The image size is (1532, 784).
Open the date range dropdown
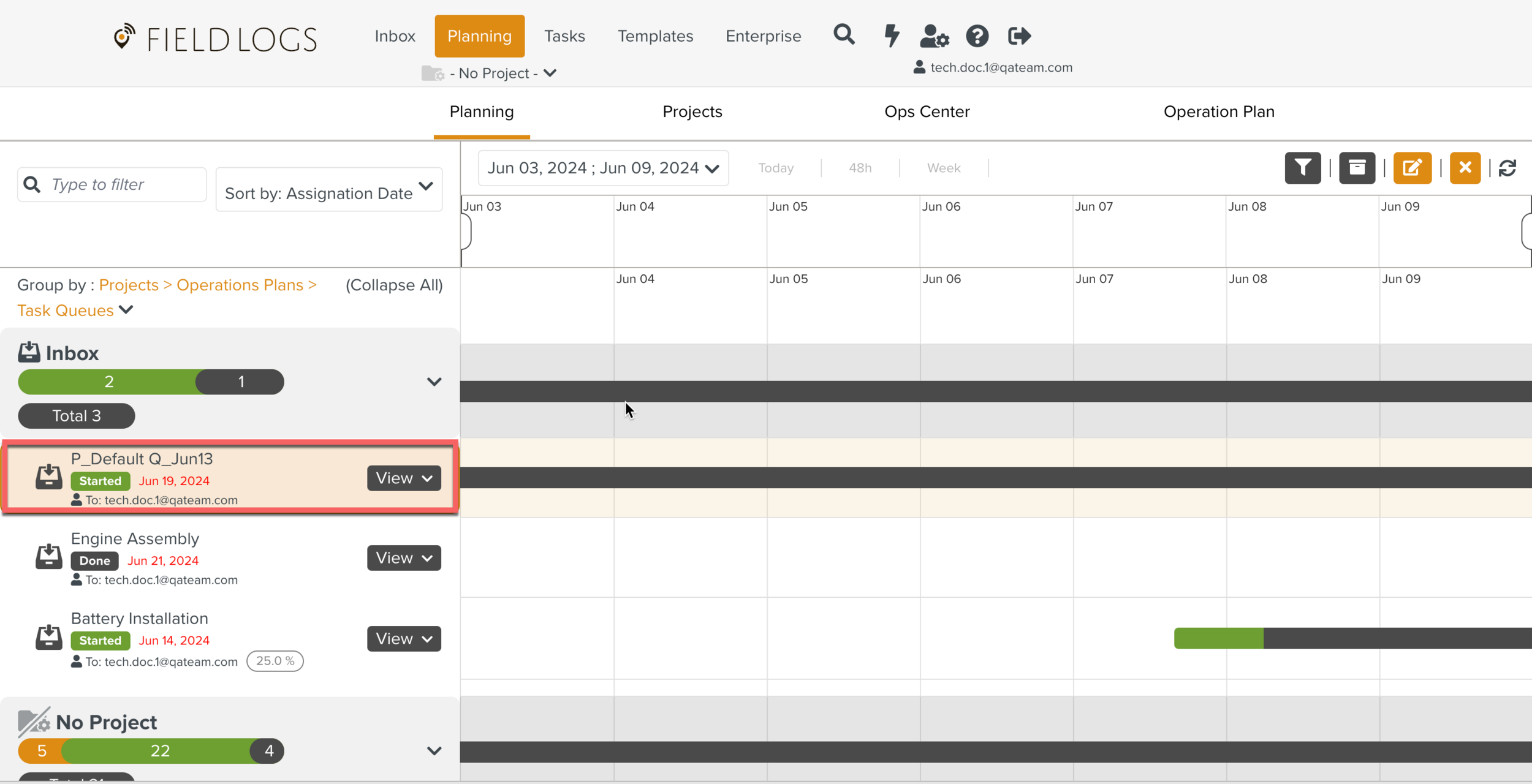[603, 168]
